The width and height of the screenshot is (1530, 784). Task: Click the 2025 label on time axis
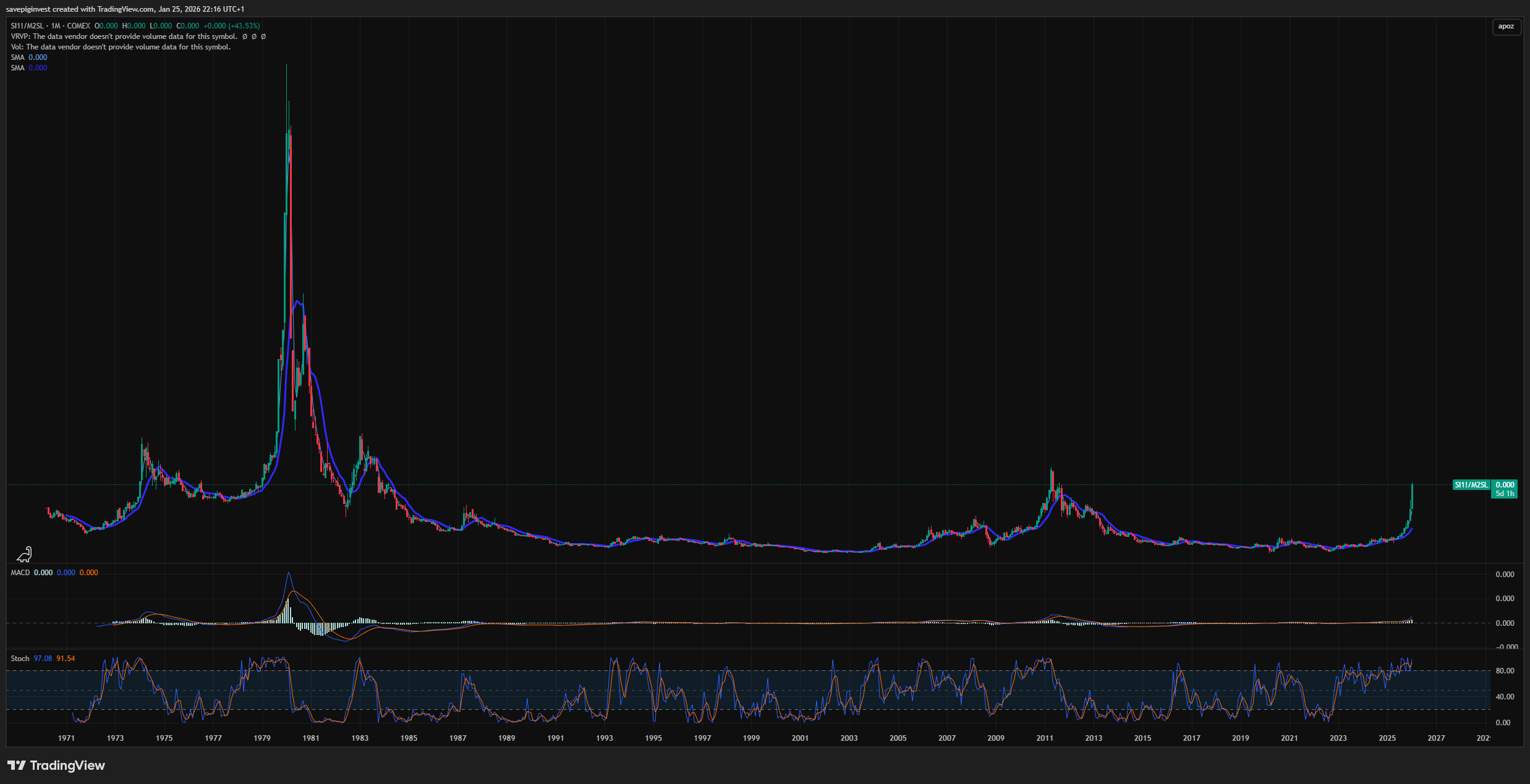(x=1387, y=738)
